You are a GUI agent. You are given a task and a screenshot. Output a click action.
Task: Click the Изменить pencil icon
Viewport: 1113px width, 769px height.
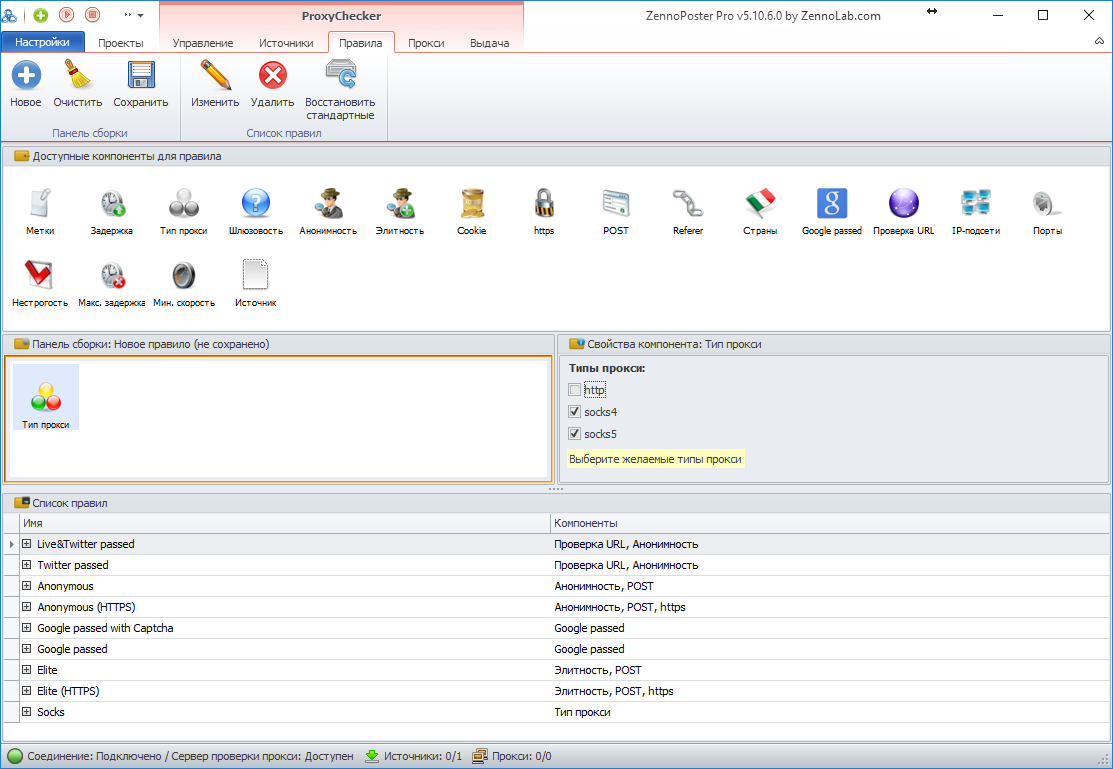point(215,75)
